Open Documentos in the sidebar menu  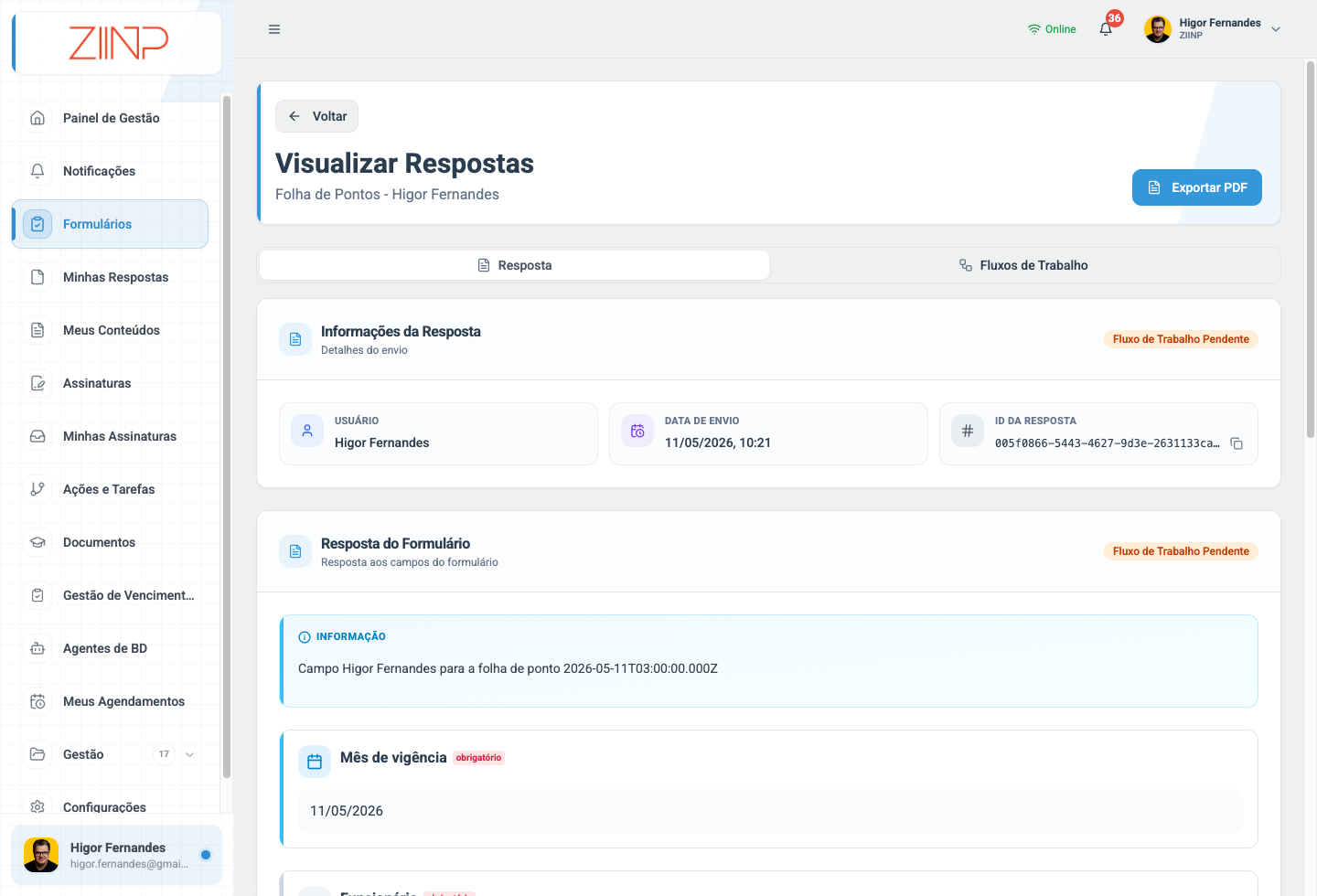(x=110, y=542)
